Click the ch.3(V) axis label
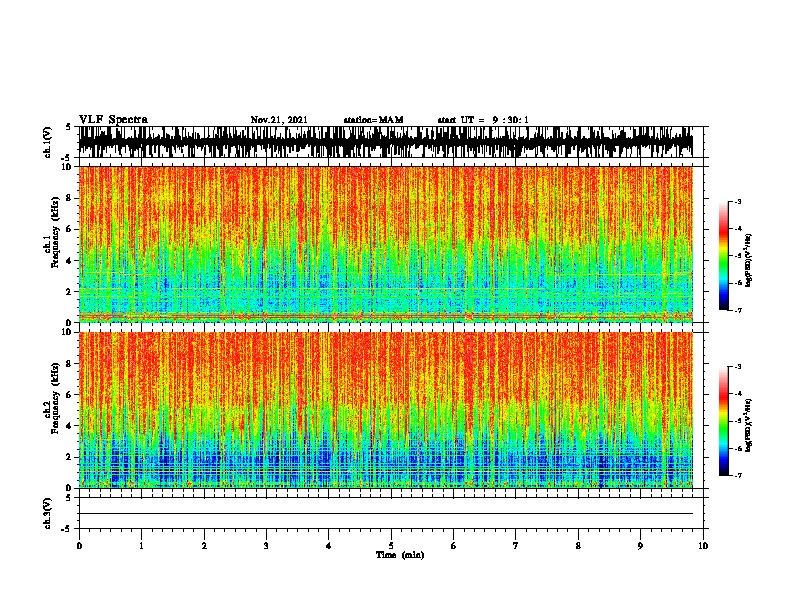This screenshot has width=792, height=612. click(48, 513)
